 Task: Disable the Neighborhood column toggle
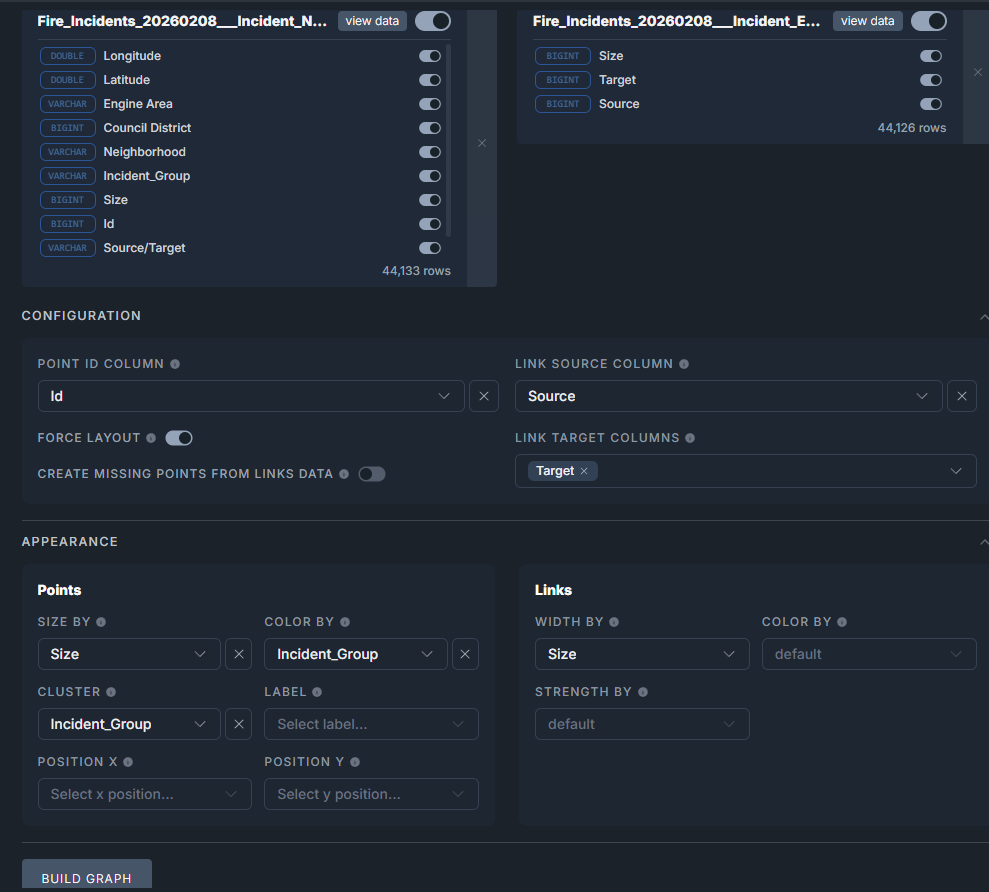(430, 152)
